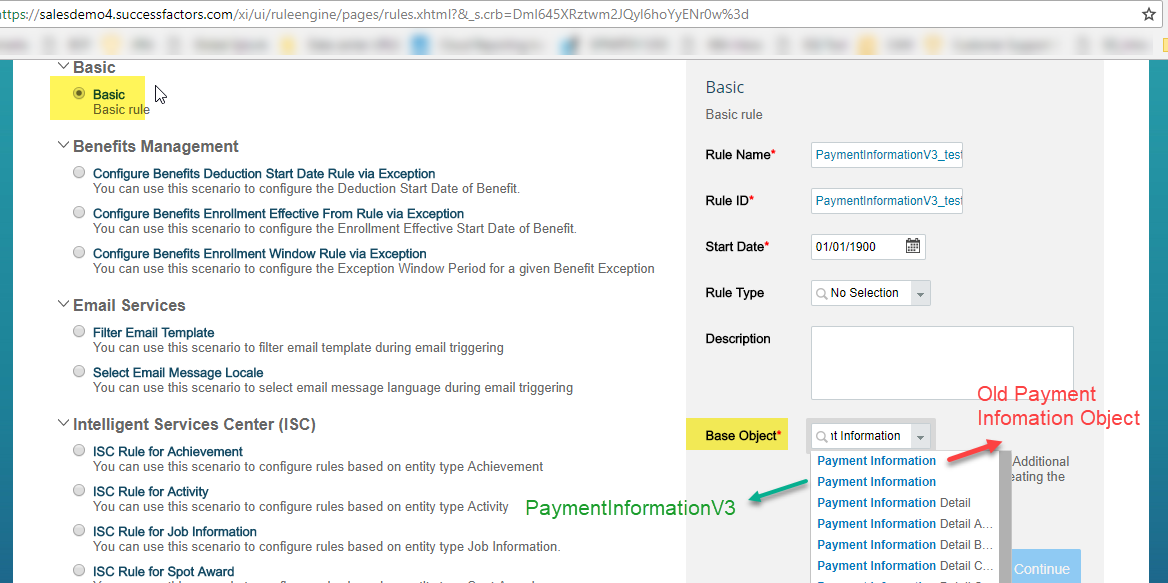The image size is (1168, 583).
Task: Click the Continue button
Action: (x=1041, y=567)
